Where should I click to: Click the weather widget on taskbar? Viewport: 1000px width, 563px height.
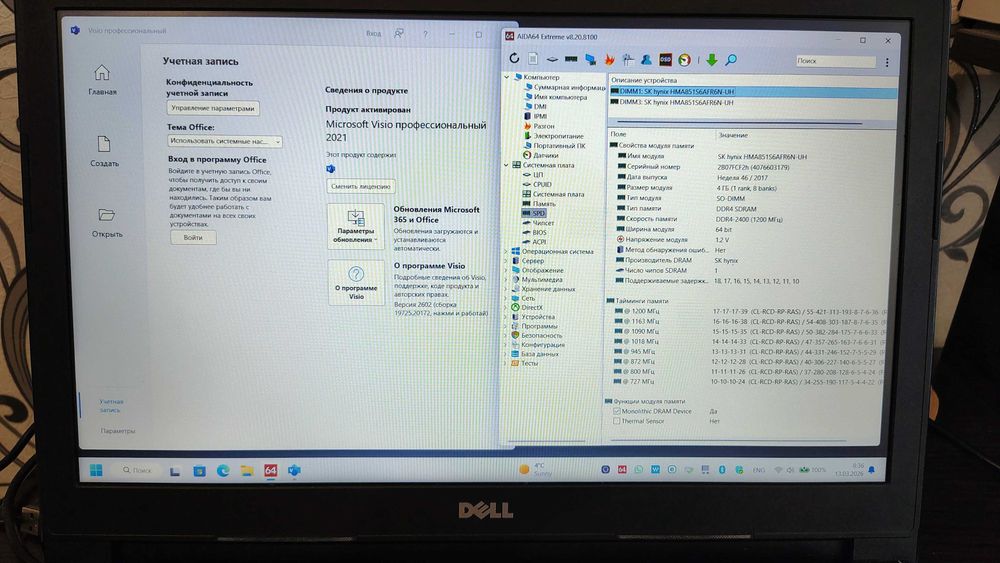click(x=536, y=469)
